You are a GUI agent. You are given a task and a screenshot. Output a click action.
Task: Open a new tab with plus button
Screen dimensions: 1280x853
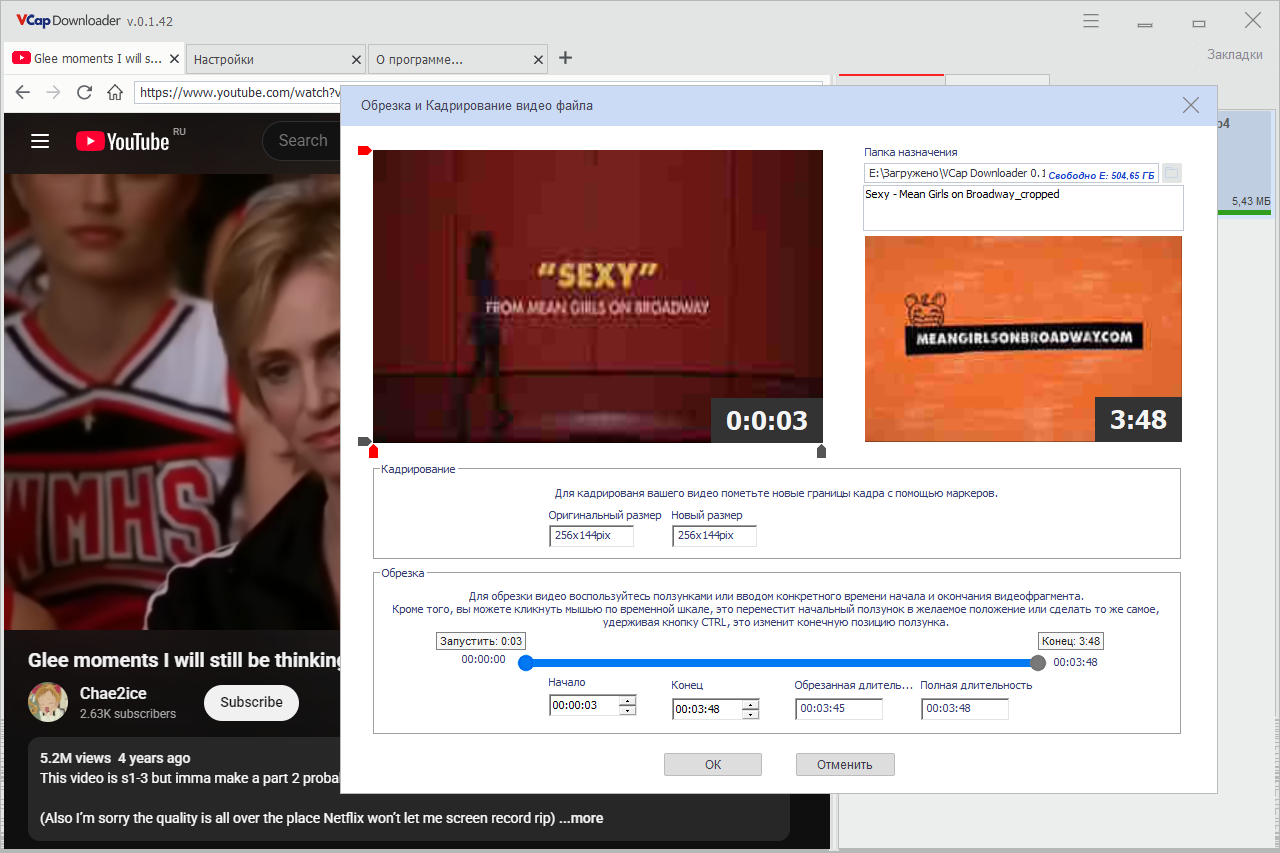point(565,58)
